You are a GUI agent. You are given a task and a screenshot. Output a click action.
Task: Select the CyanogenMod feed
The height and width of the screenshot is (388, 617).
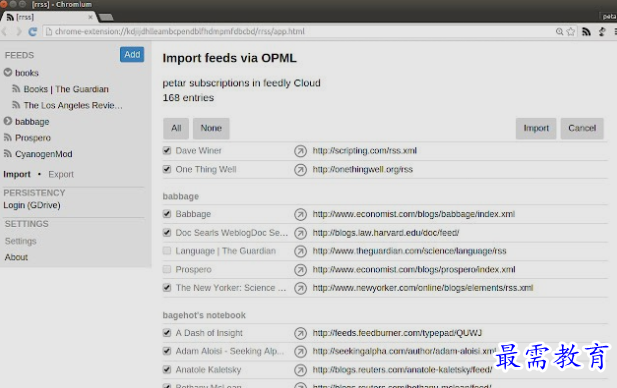coord(44,154)
